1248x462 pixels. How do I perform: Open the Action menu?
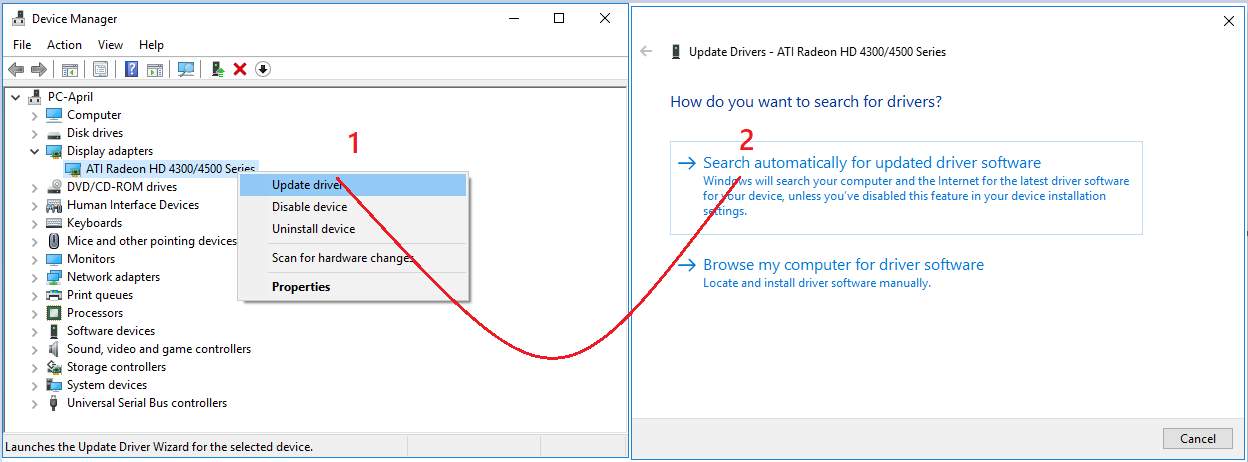pos(64,45)
